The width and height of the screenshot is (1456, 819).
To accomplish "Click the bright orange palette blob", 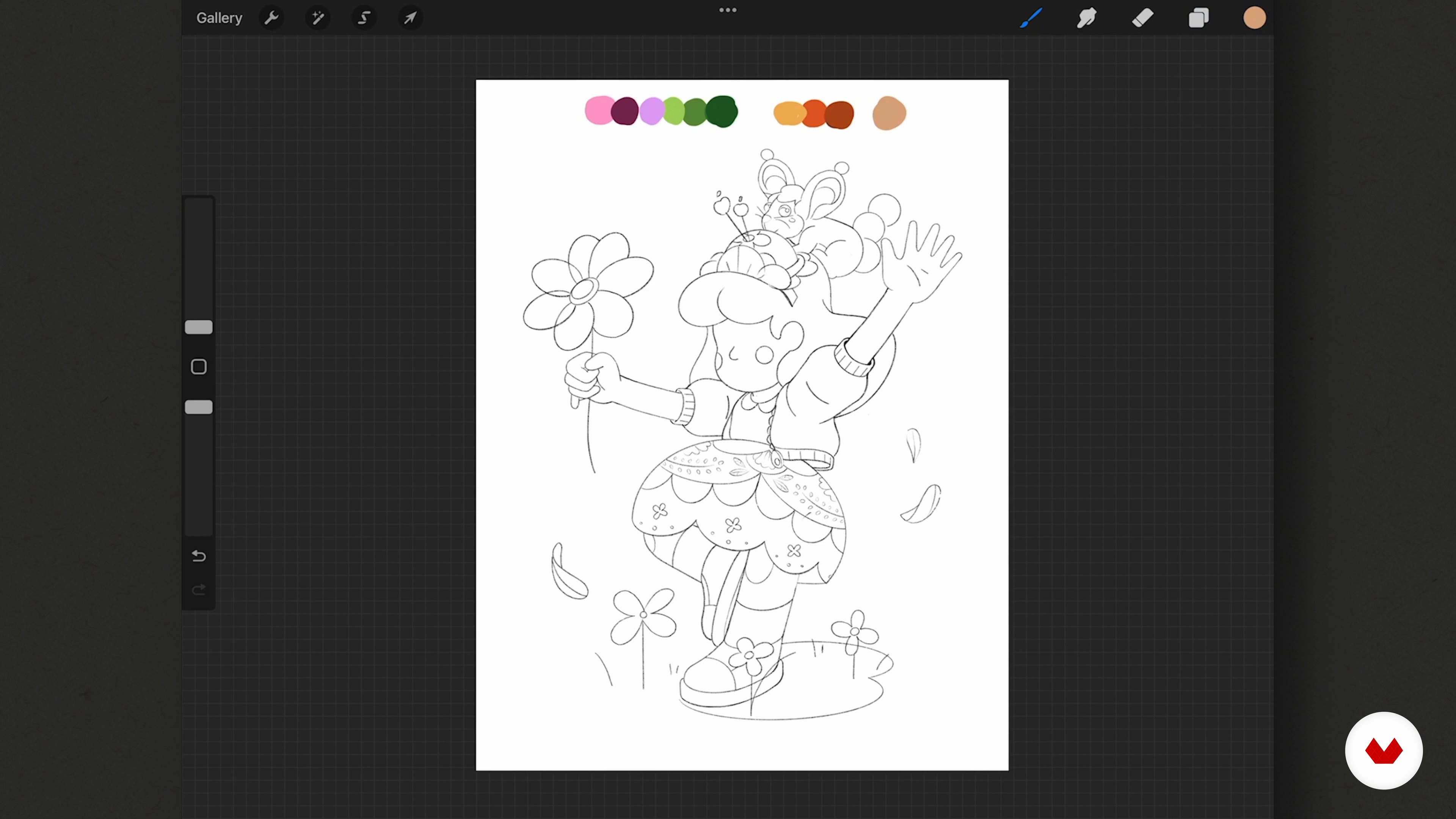I will (814, 114).
